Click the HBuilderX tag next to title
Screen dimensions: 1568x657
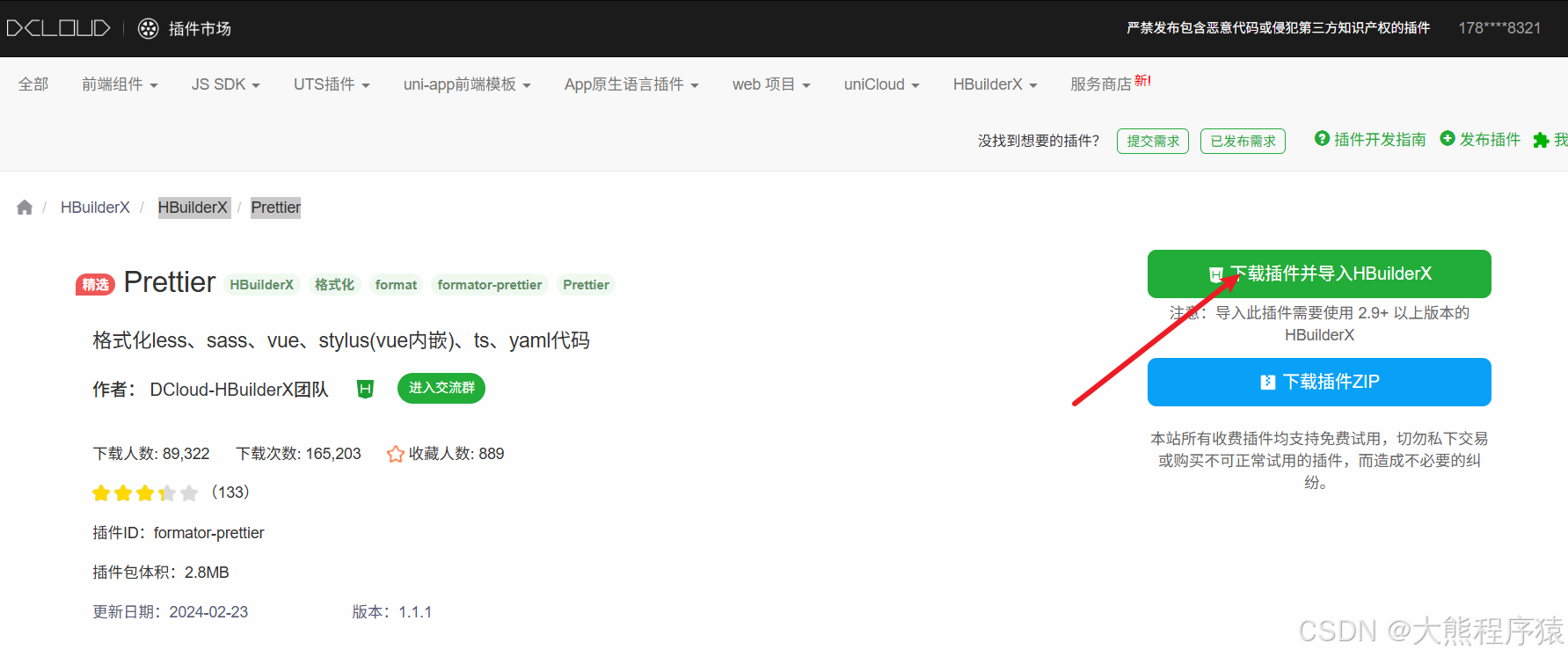tap(262, 285)
